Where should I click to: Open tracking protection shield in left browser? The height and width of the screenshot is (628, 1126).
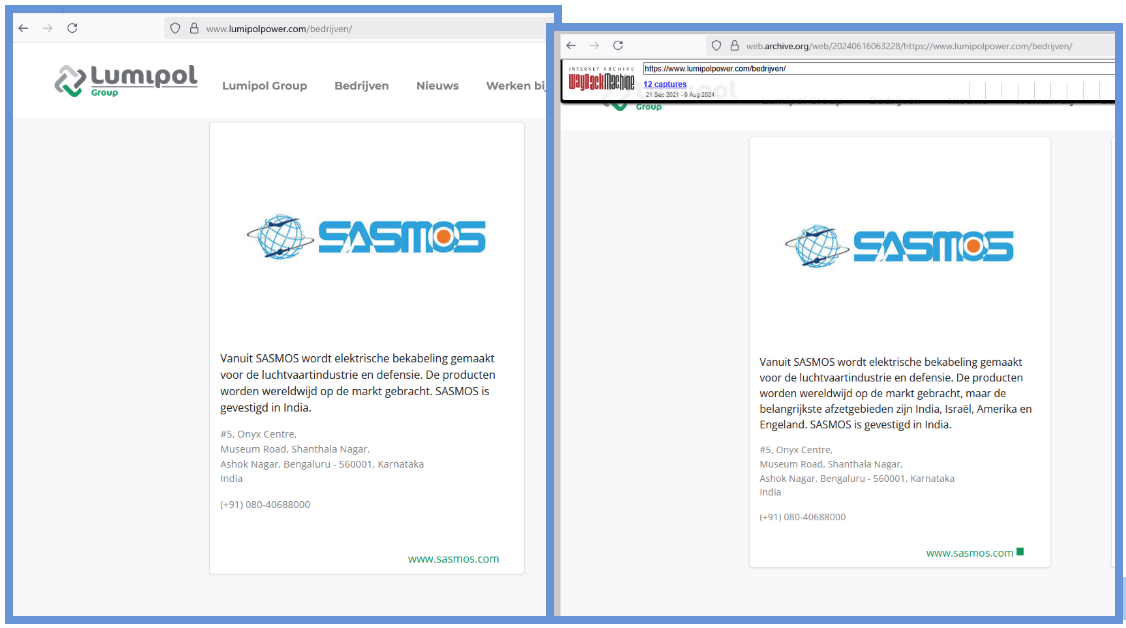point(175,29)
